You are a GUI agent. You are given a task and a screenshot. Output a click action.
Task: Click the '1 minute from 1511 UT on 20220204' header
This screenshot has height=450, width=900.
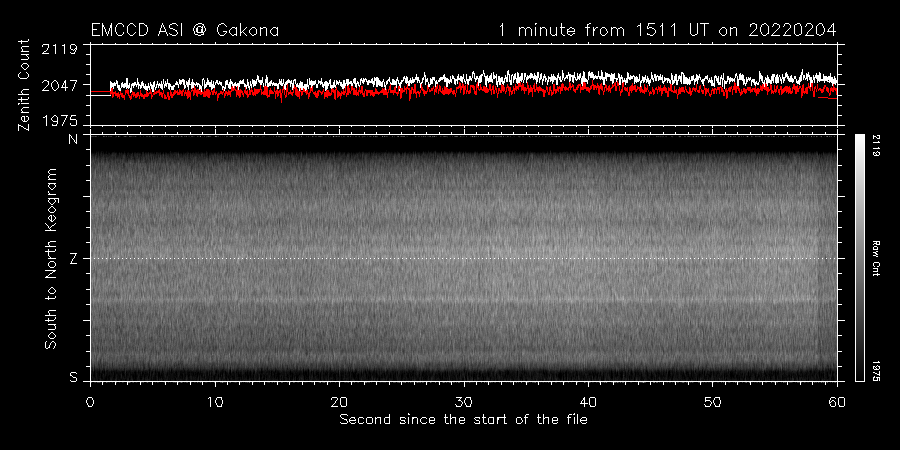click(668, 30)
